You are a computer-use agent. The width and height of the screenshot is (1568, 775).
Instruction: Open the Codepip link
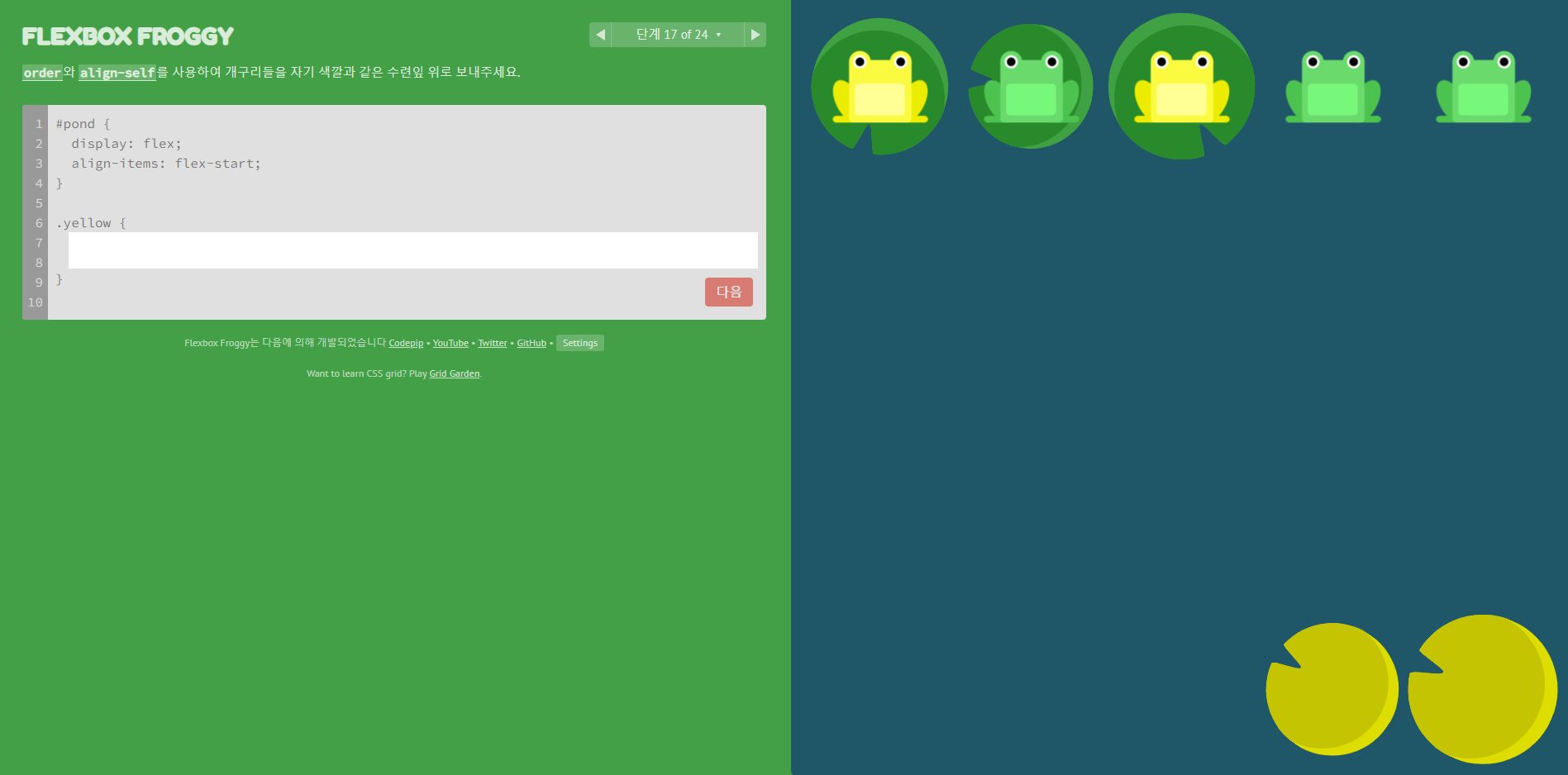[406, 343]
